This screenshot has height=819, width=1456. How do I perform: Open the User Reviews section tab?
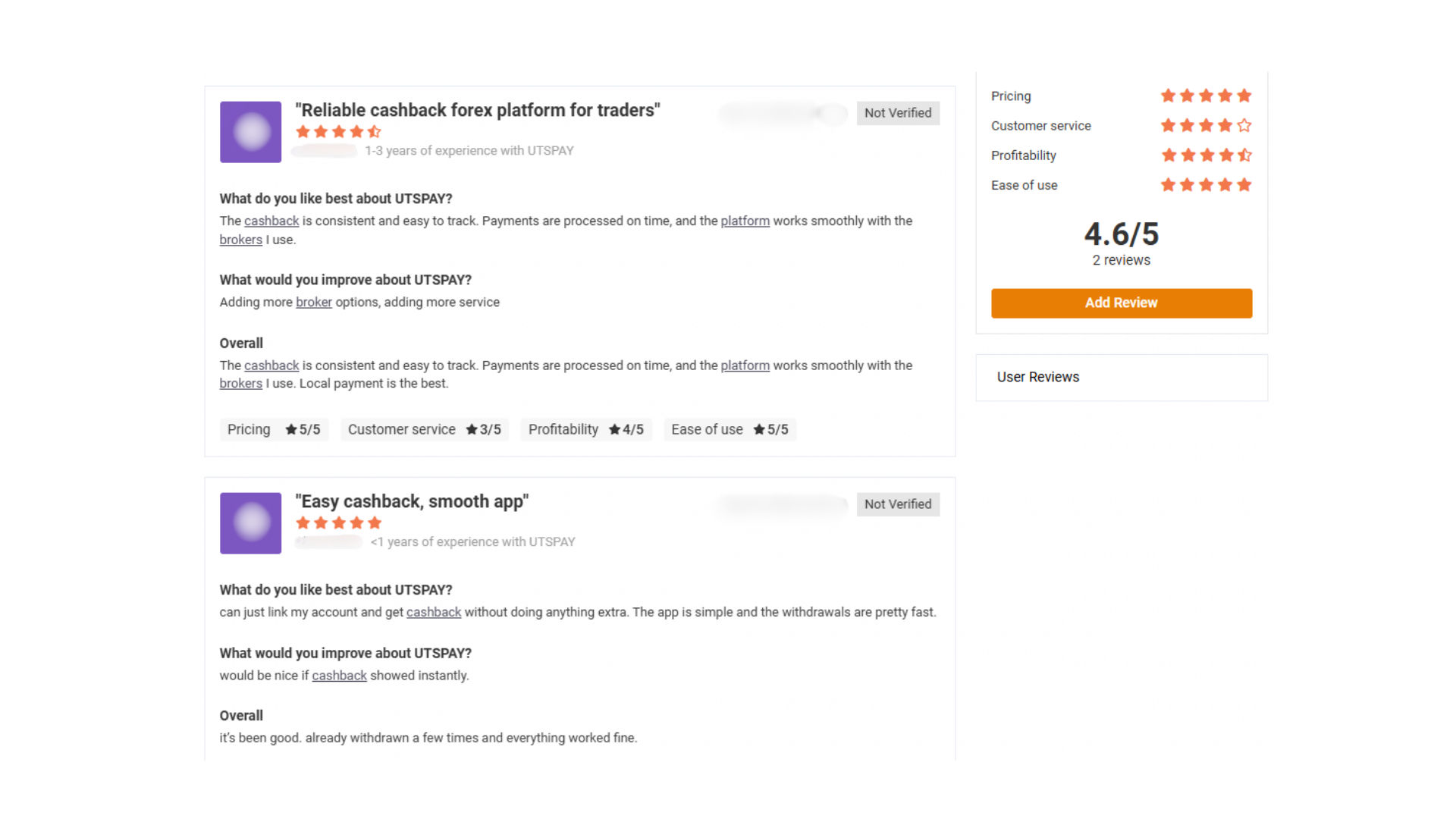pyautogui.click(x=1037, y=377)
